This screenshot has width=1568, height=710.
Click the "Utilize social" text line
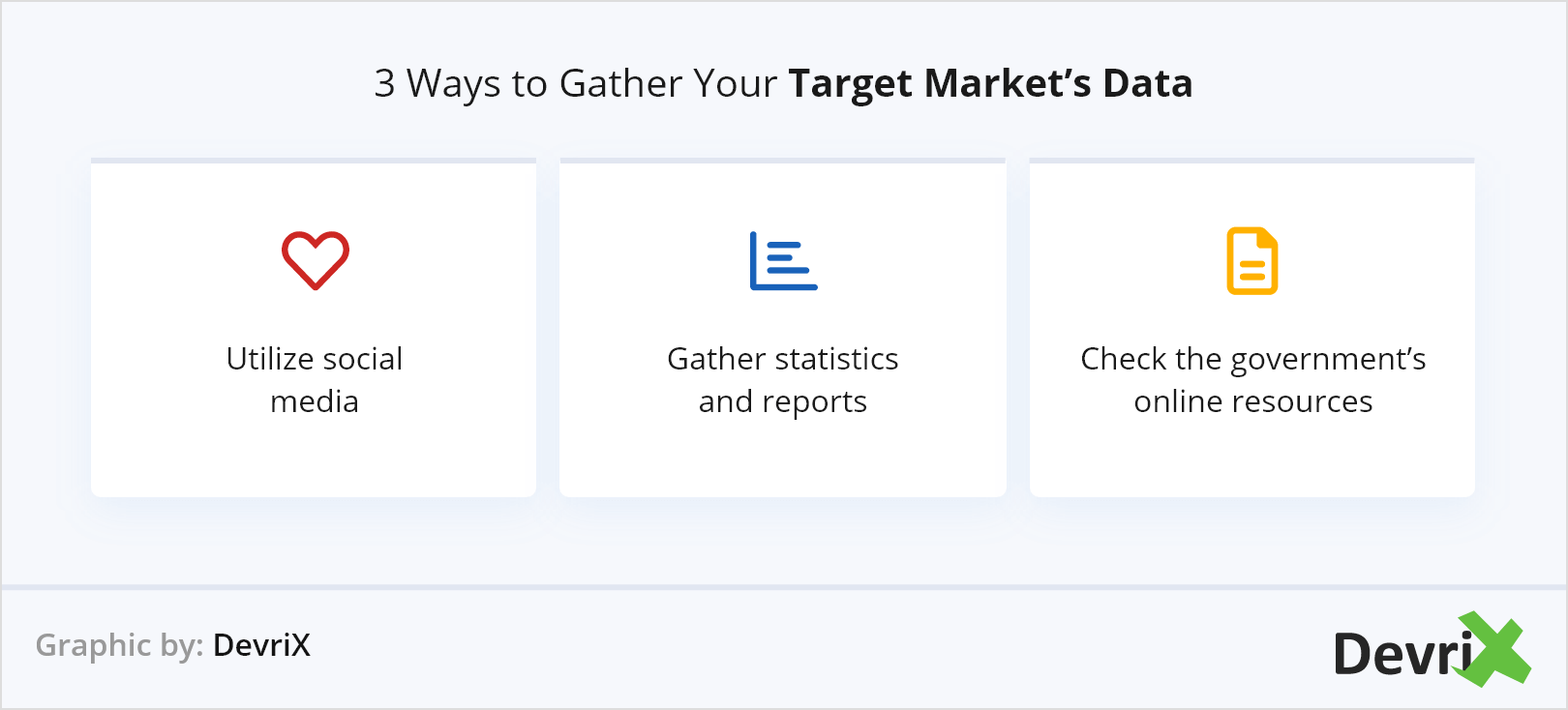[x=315, y=359]
